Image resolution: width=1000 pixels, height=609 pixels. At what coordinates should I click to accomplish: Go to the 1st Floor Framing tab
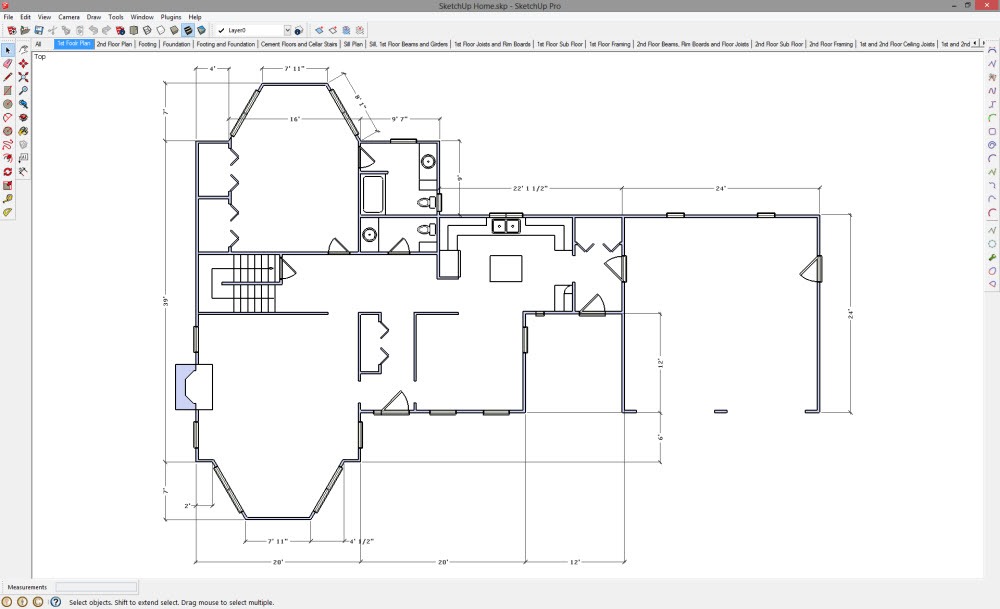(x=609, y=44)
